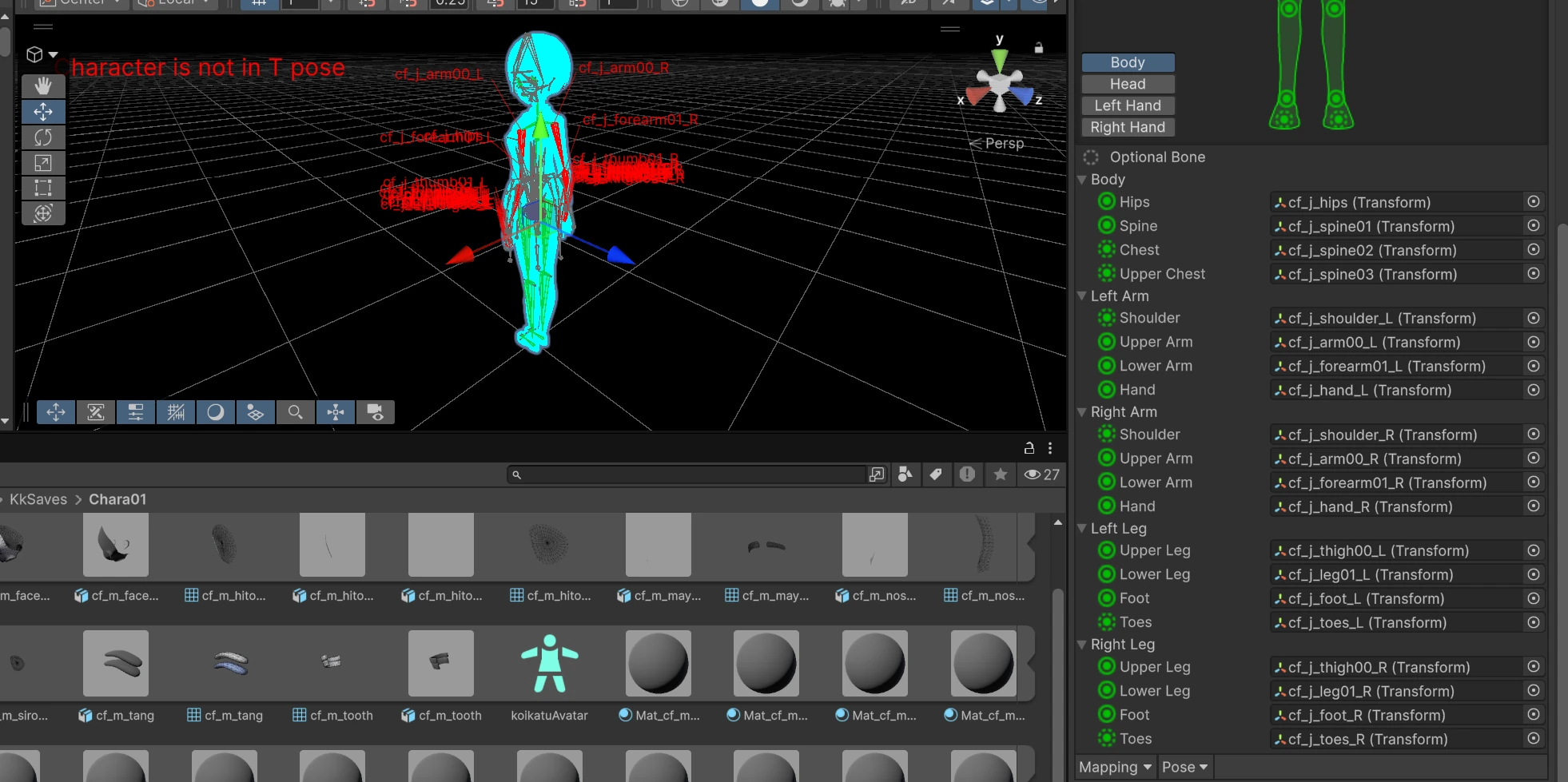Switch avatar view to Left Hand
This screenshot has width=1568, height=782.
[1128, 105]
